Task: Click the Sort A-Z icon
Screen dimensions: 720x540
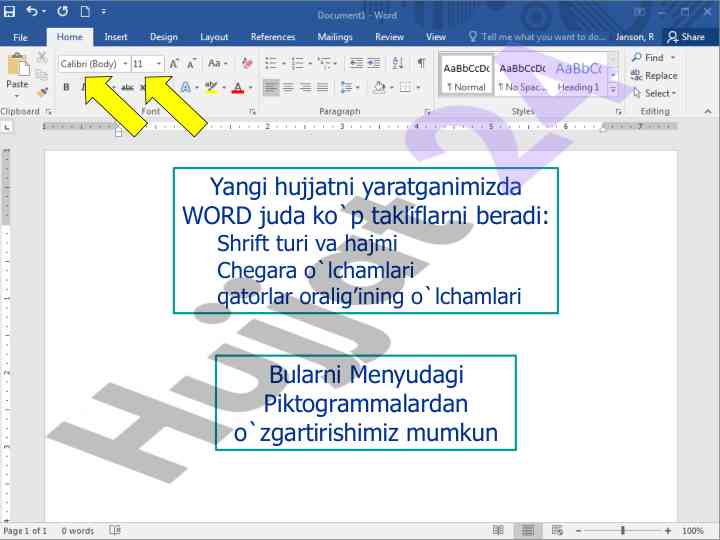Action: pos(398,63)
